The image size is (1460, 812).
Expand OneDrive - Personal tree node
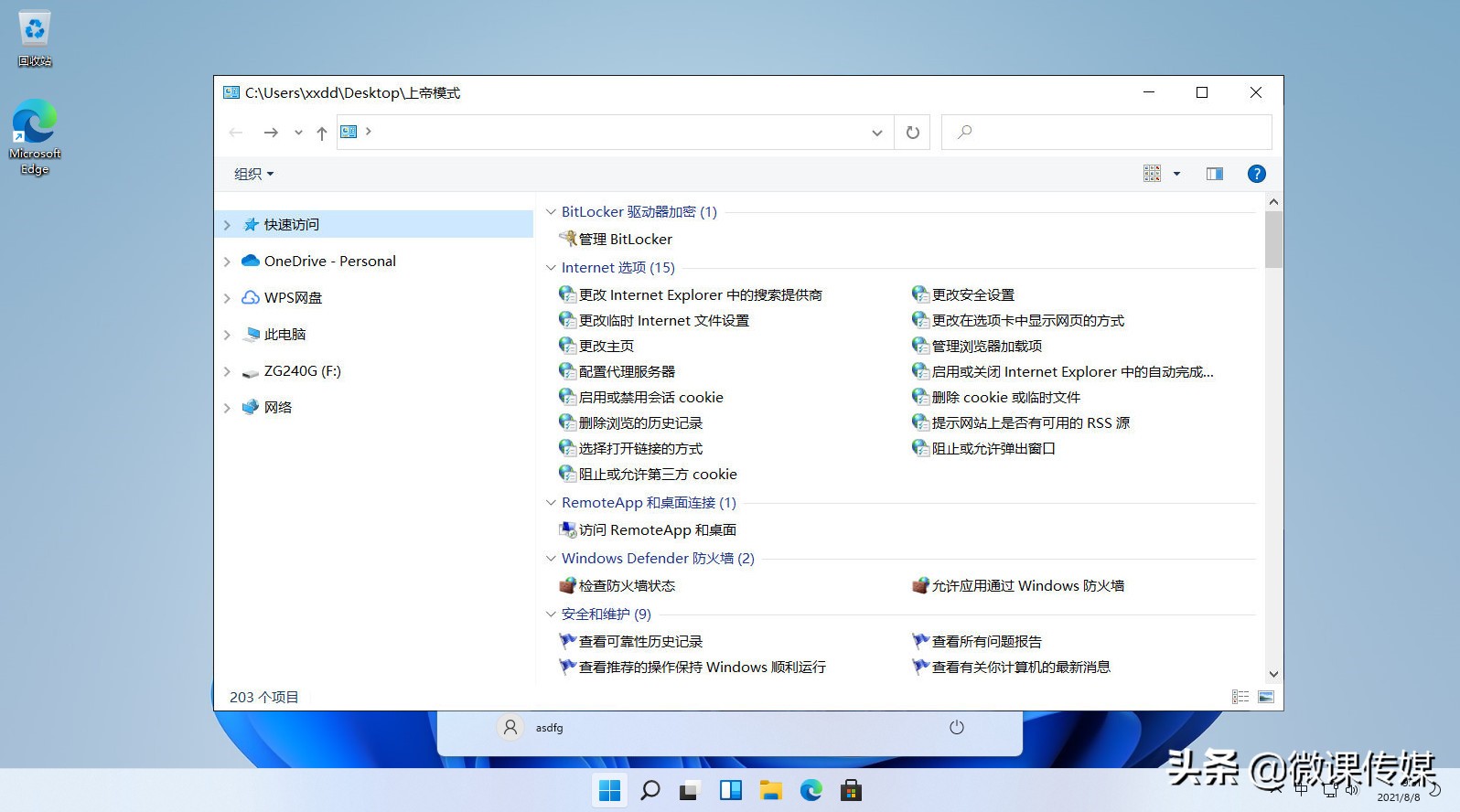click(227, 262)
